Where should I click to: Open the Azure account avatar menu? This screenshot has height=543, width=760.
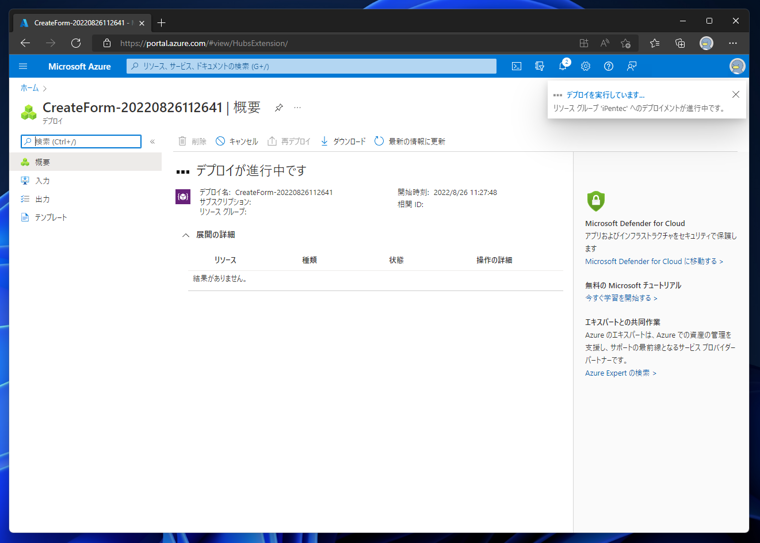pyautogui.click(x=737, y=66)
